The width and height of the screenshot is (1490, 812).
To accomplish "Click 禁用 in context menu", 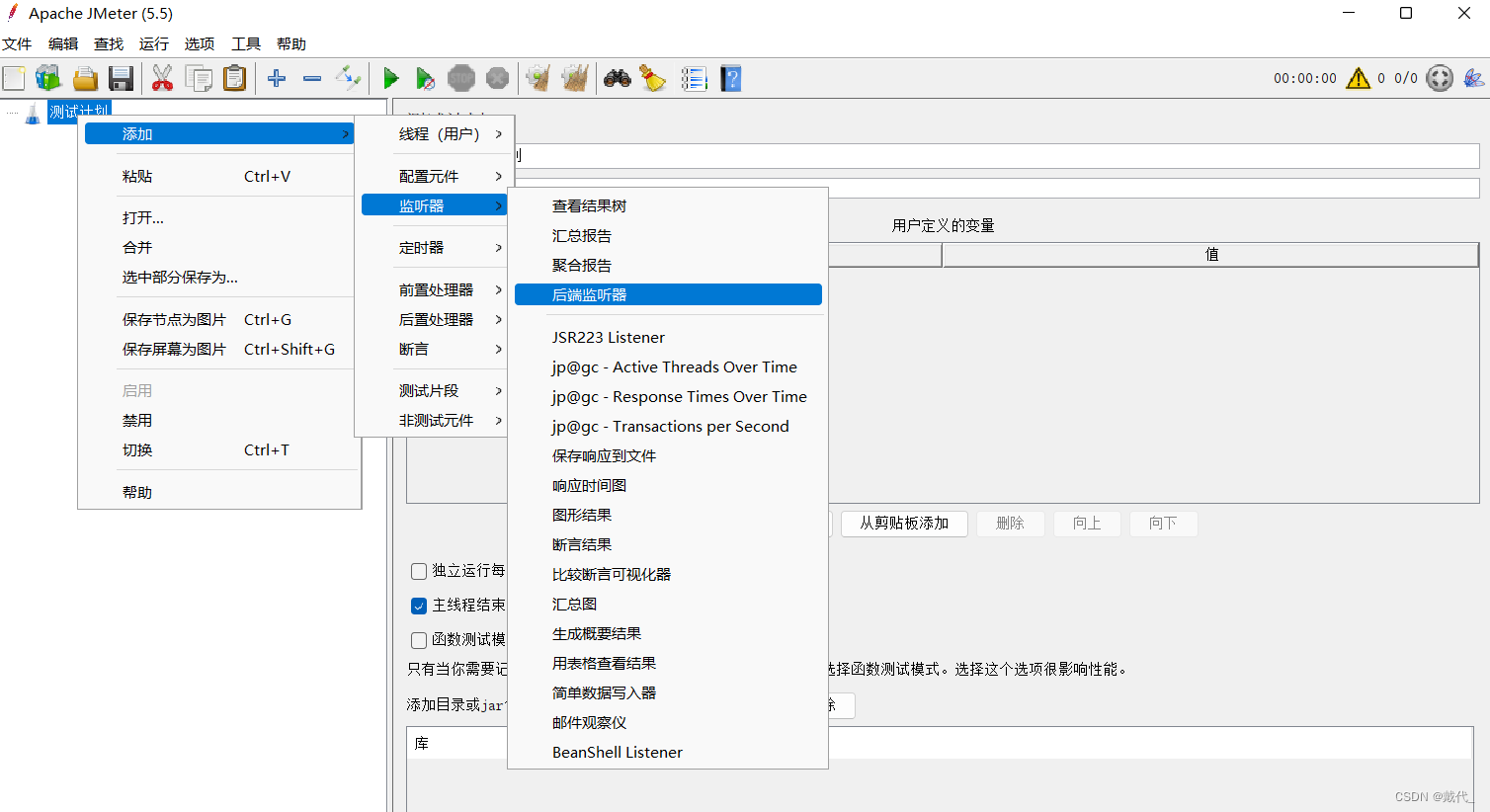I will pyautogui.click(x=218, y=421).
